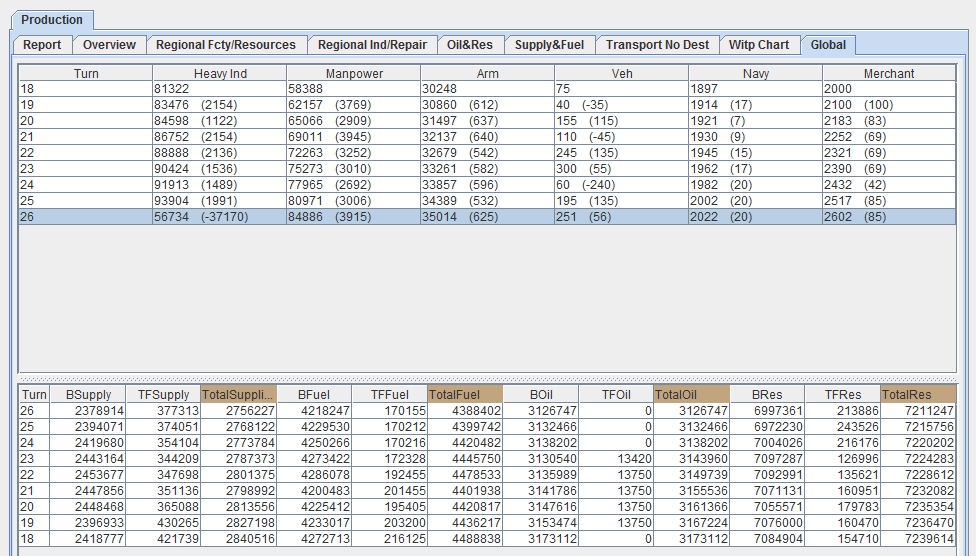976x556 pixels.
Task: Select TFOil value 13420
Action: click(x=616, y=458)
